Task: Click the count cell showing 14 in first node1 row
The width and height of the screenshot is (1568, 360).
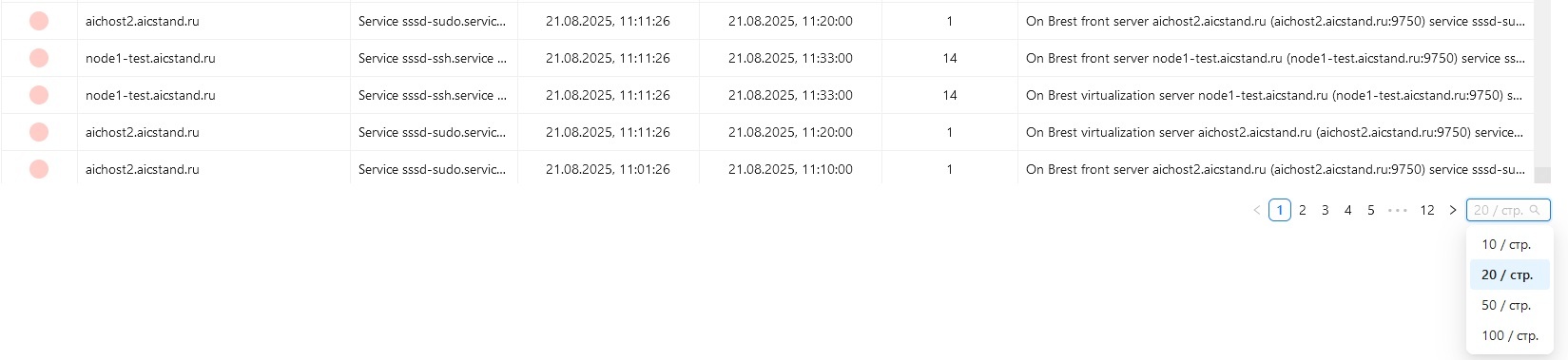Action: (949, 58)
